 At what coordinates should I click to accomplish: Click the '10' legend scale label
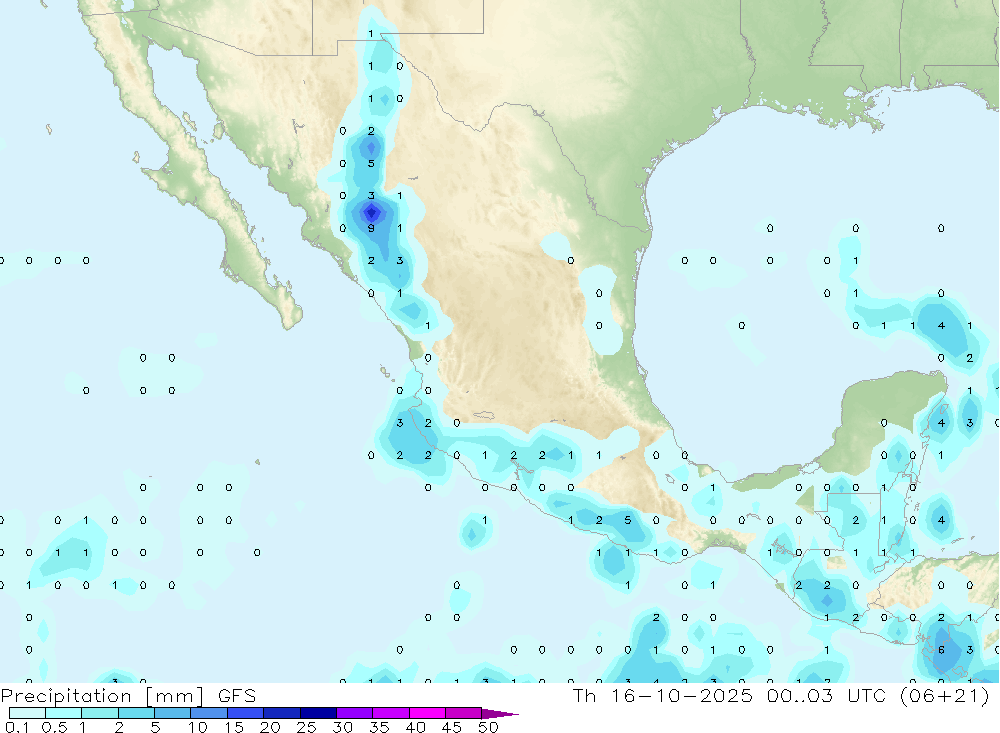point(198,727)
